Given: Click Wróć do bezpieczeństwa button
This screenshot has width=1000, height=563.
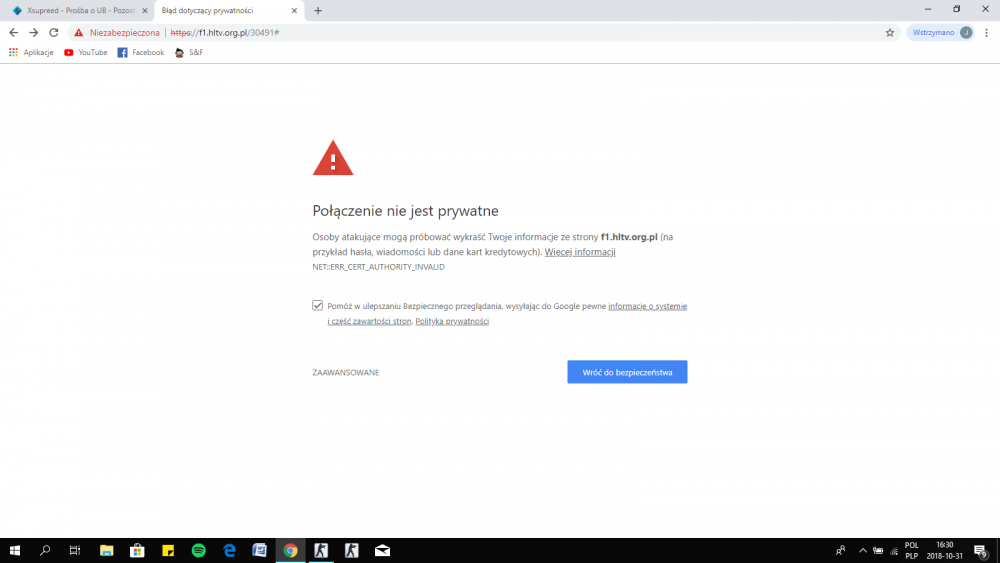Looking at the screenshot, I should point(628,372).
